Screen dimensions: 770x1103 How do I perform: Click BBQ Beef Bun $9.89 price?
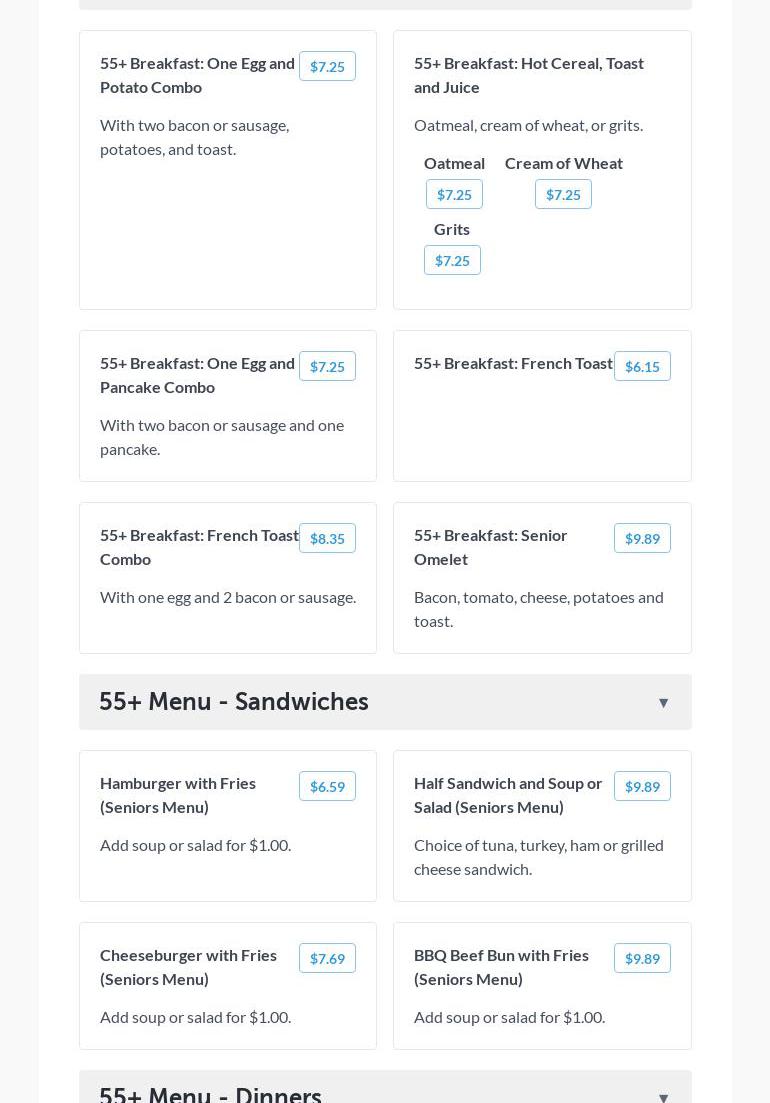coord(642,959)
